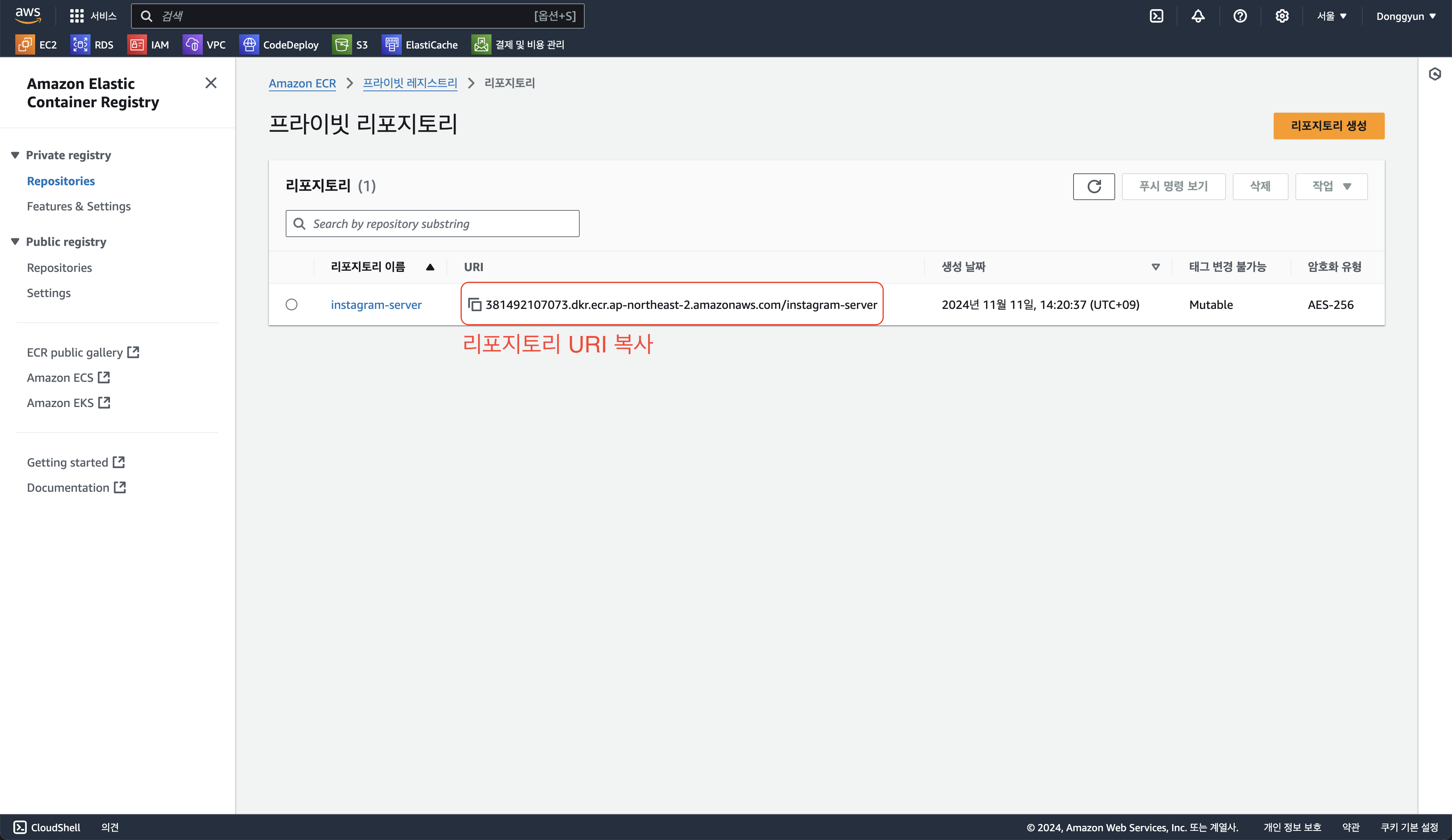This screenshot has width=1452, height=840.
Task: Open Features & Settings in sidebar
Action: click(79, 206)
